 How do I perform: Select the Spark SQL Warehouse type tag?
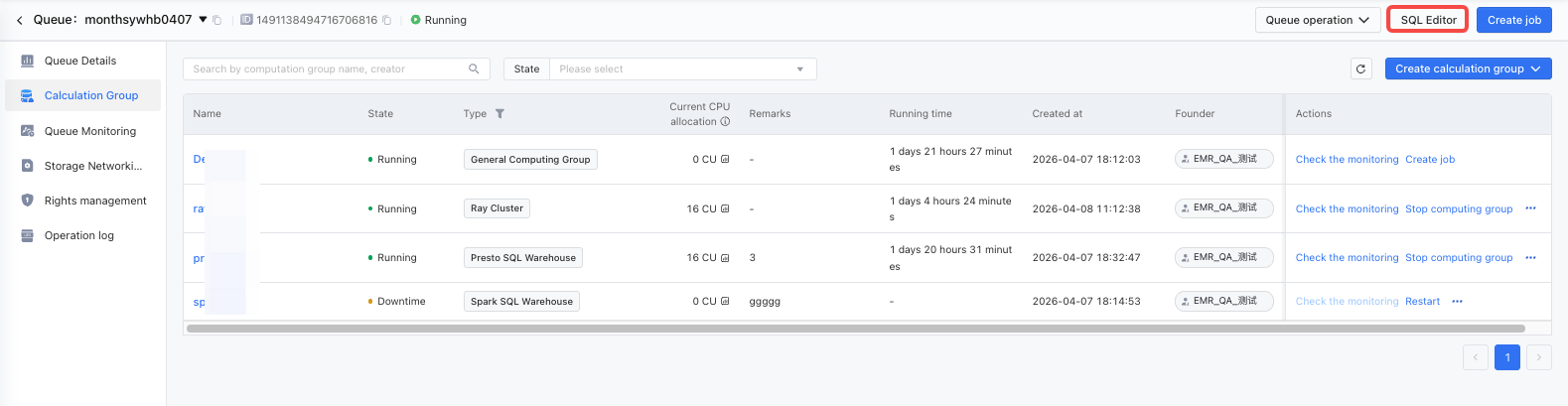pos(521,302)
